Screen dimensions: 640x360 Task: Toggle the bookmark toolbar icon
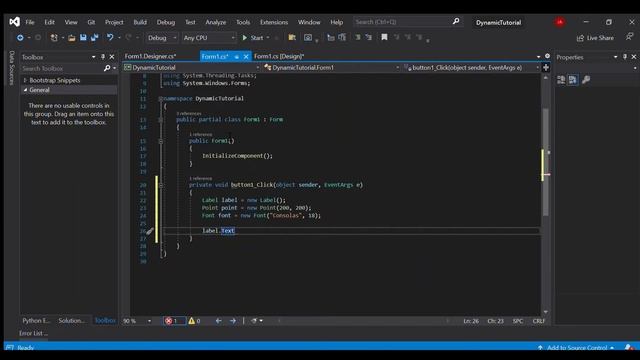click(384, 38)
